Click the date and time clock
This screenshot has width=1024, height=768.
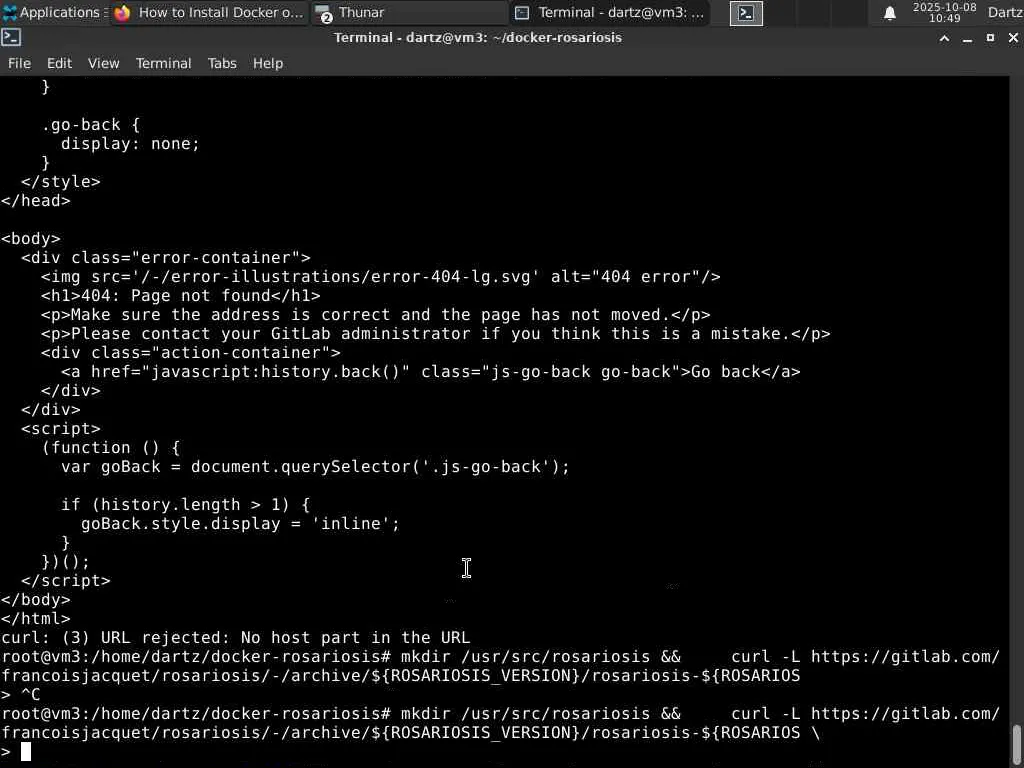(944, 12)
